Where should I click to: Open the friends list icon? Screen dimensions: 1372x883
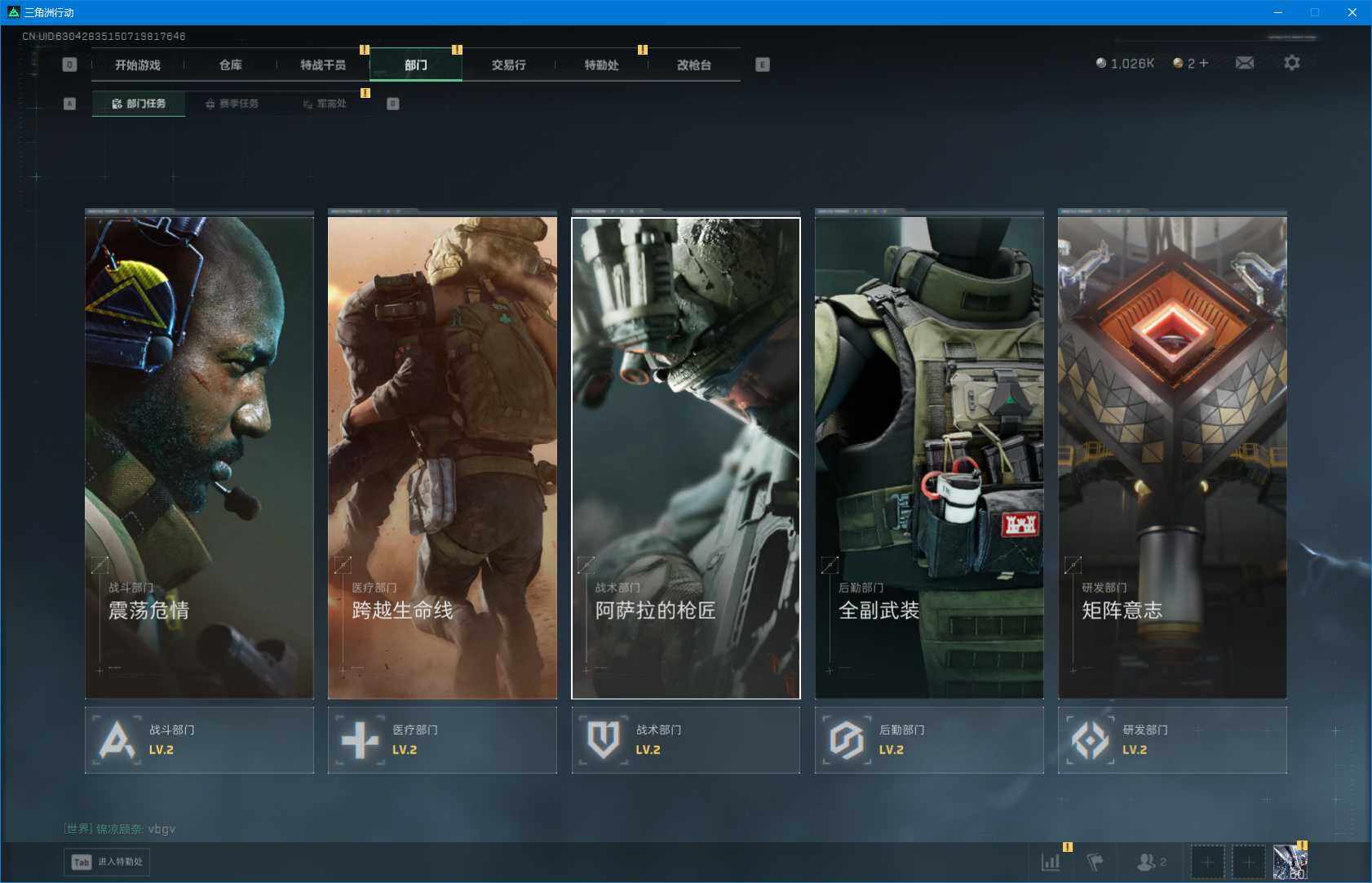click(1150, 862)
